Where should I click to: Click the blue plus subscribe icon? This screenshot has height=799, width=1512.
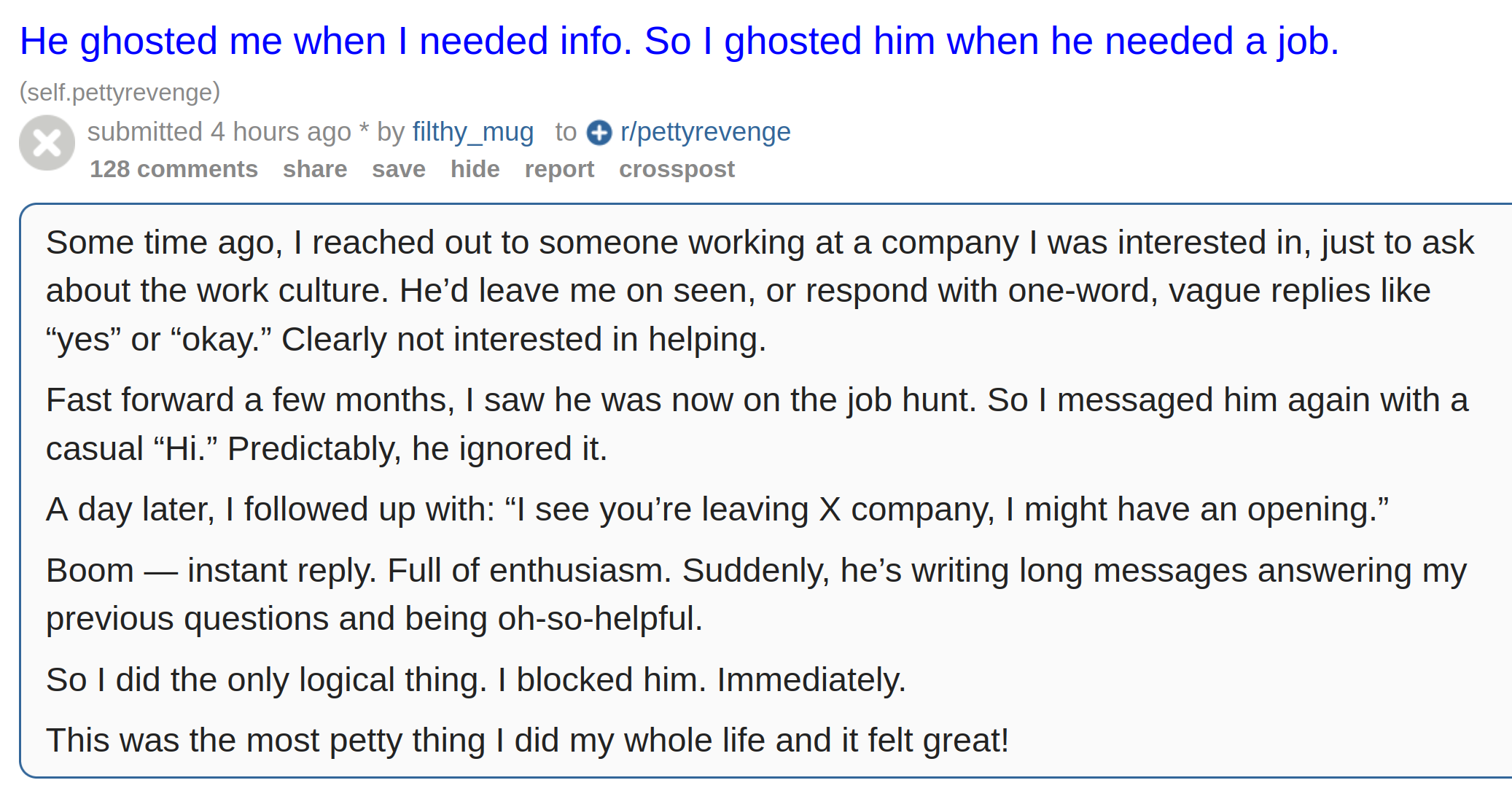pos(599,133)
